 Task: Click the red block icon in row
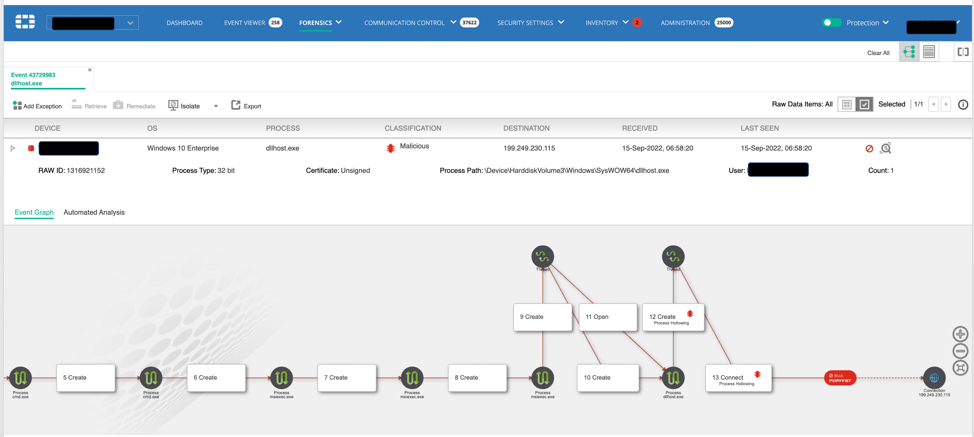(x=870, y=148)
